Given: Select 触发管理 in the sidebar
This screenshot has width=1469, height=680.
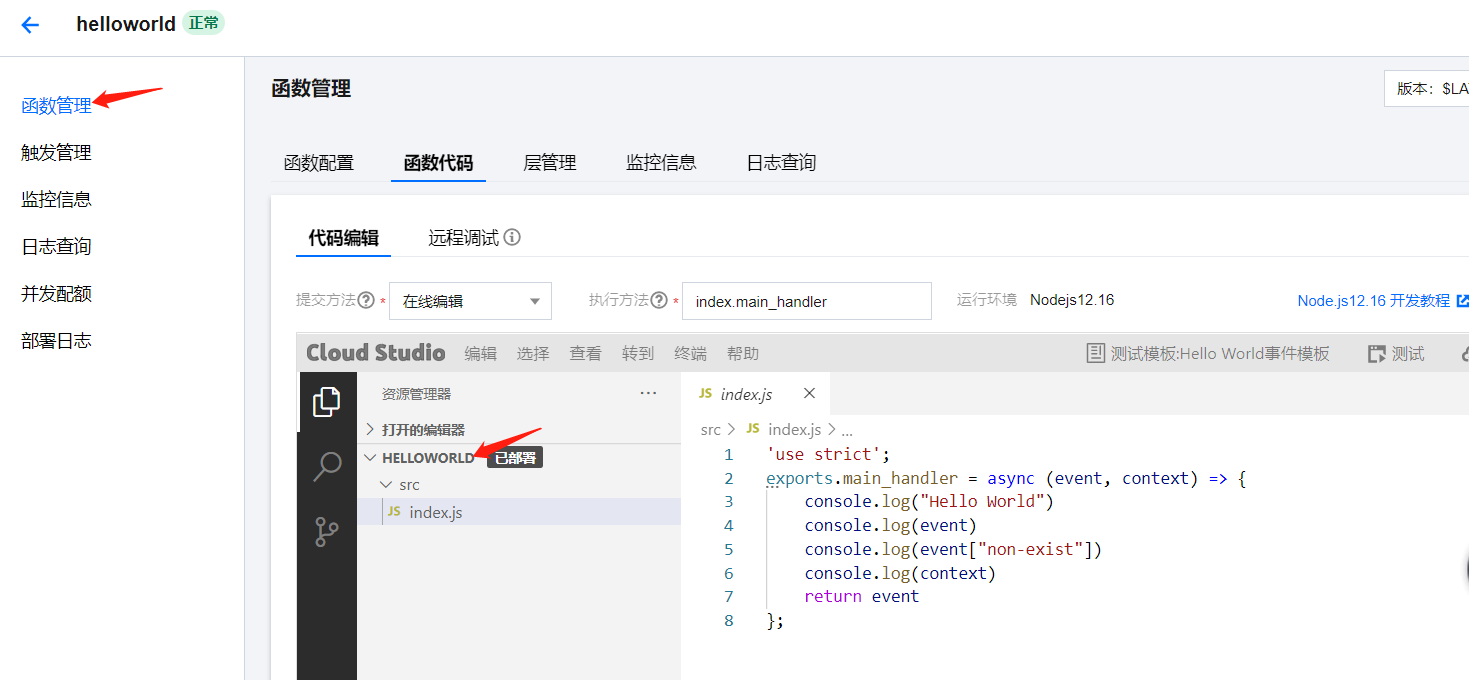Looking at the screenshot, I should 56,152.
